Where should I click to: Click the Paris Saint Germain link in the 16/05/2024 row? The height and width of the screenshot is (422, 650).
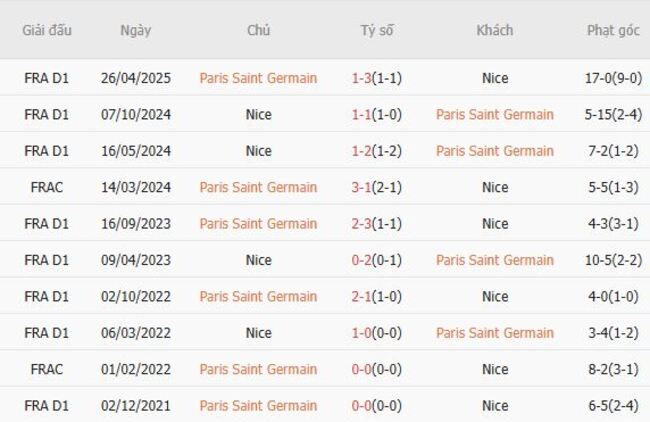click(494, 151)
